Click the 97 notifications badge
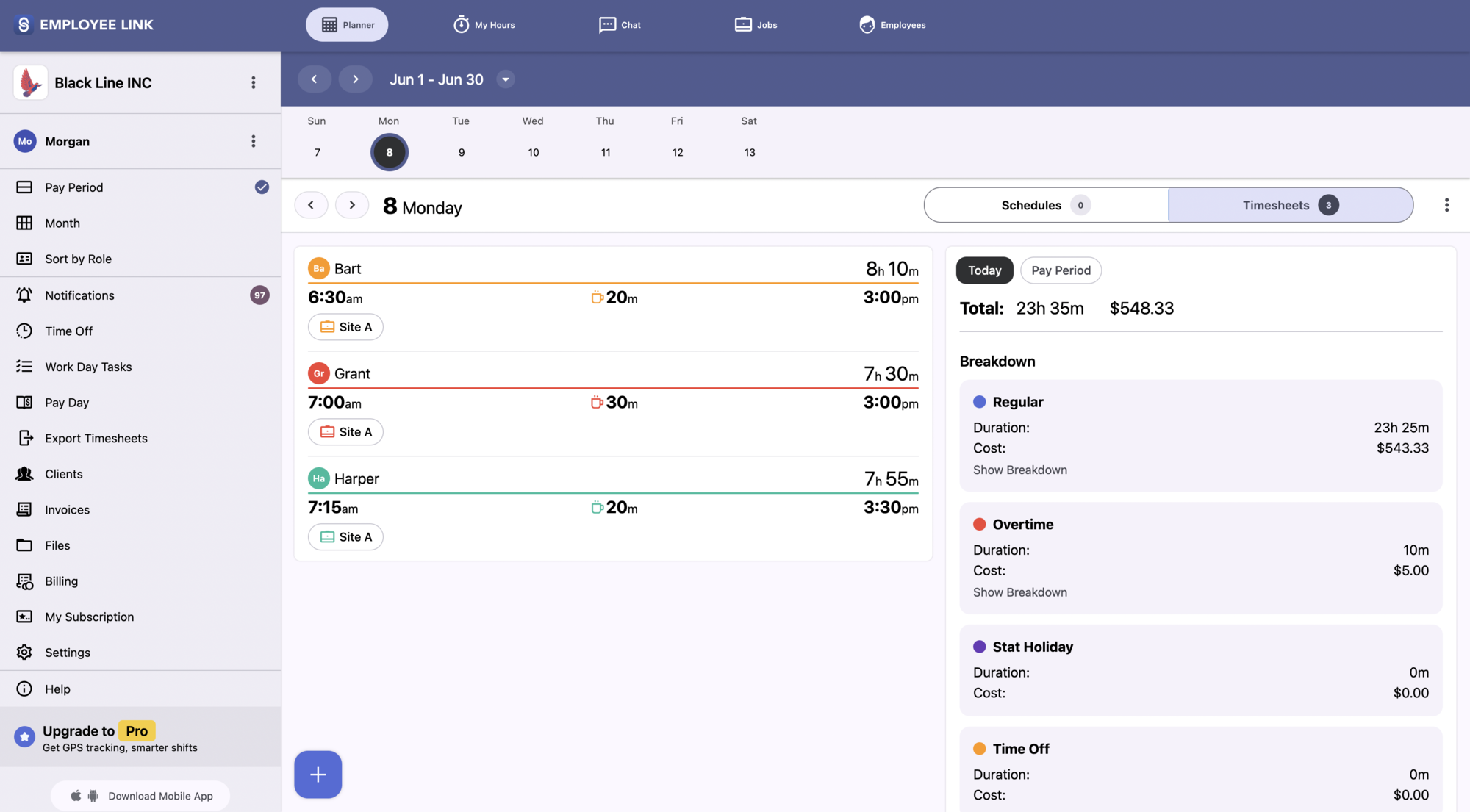This screenshot has width=1470, height=812. [x=259, y=295]
